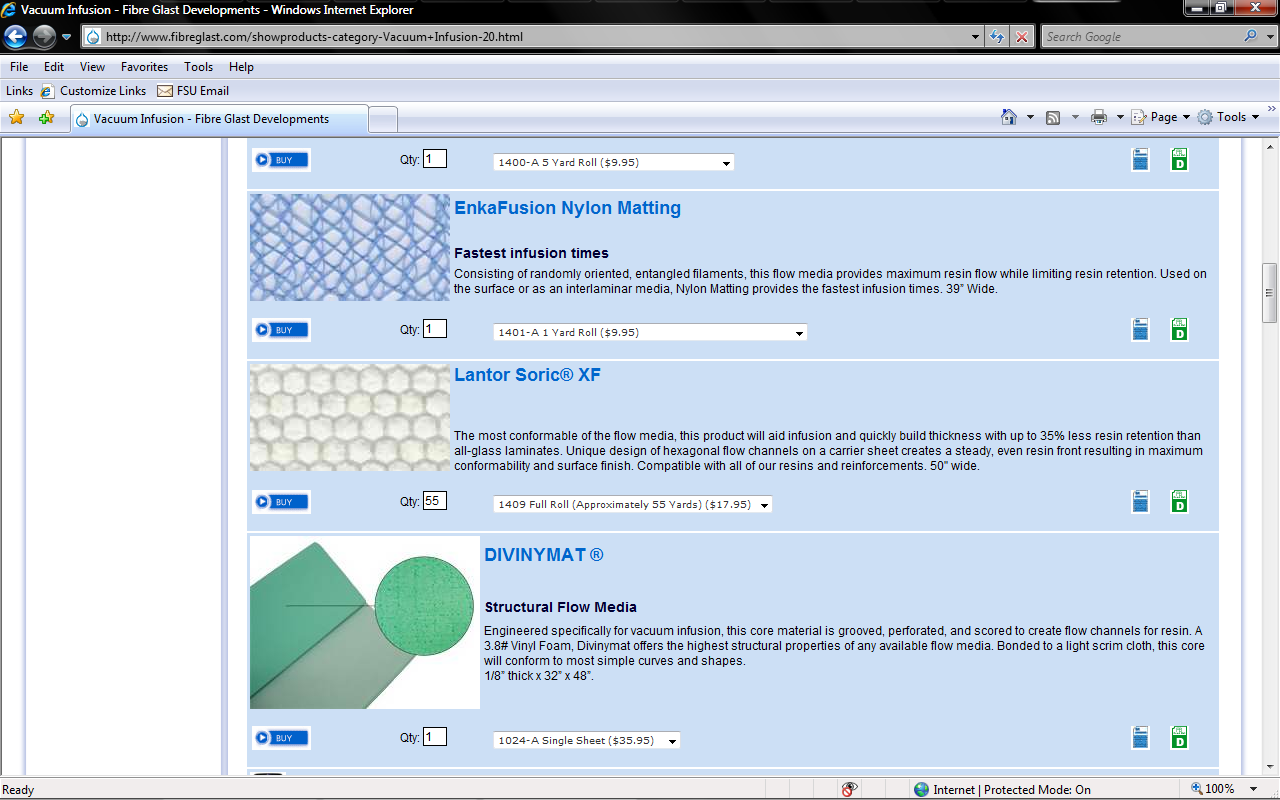Open the Edit menu
Viewport: 1280px width, 800px height.
pos(54,67)
